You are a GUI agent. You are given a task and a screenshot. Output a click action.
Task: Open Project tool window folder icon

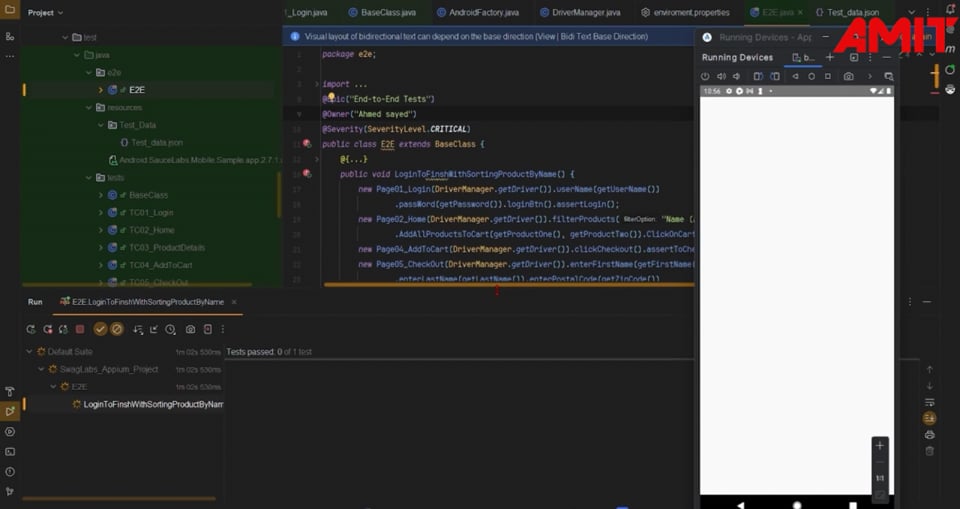(10, 10)
